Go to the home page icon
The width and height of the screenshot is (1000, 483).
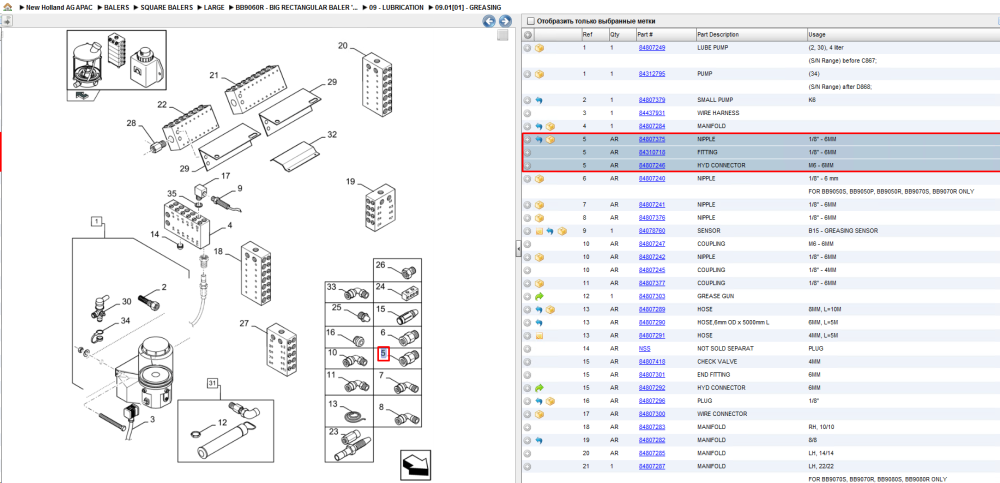click(8, 7)
